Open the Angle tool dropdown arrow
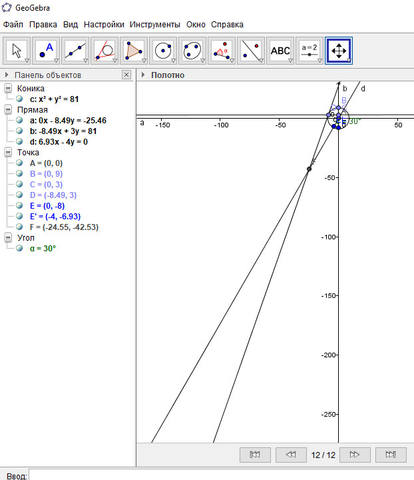This screenshot has width=414, height=480. 232,61
